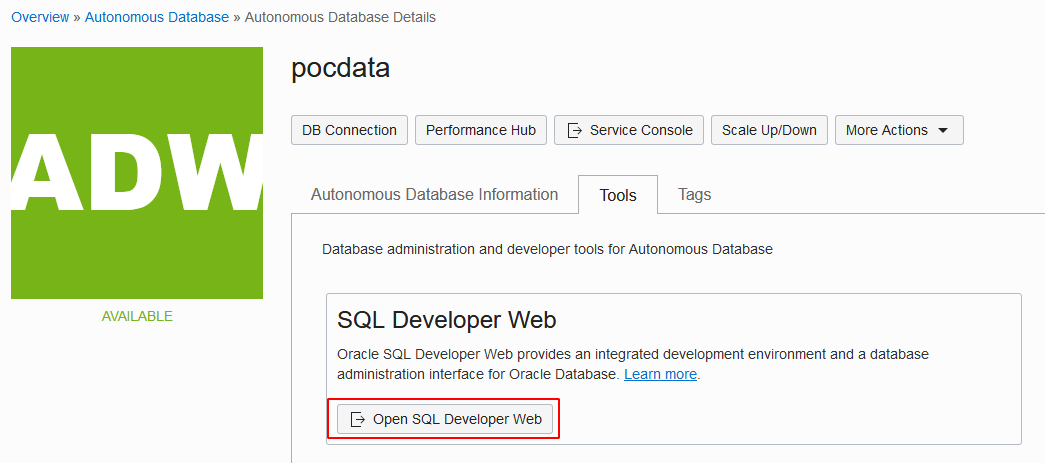This screenshot has height=463, width=1045.
Task: Click Autonomous Database Details breadcrumb text
Action: click(x=340, y=17)
